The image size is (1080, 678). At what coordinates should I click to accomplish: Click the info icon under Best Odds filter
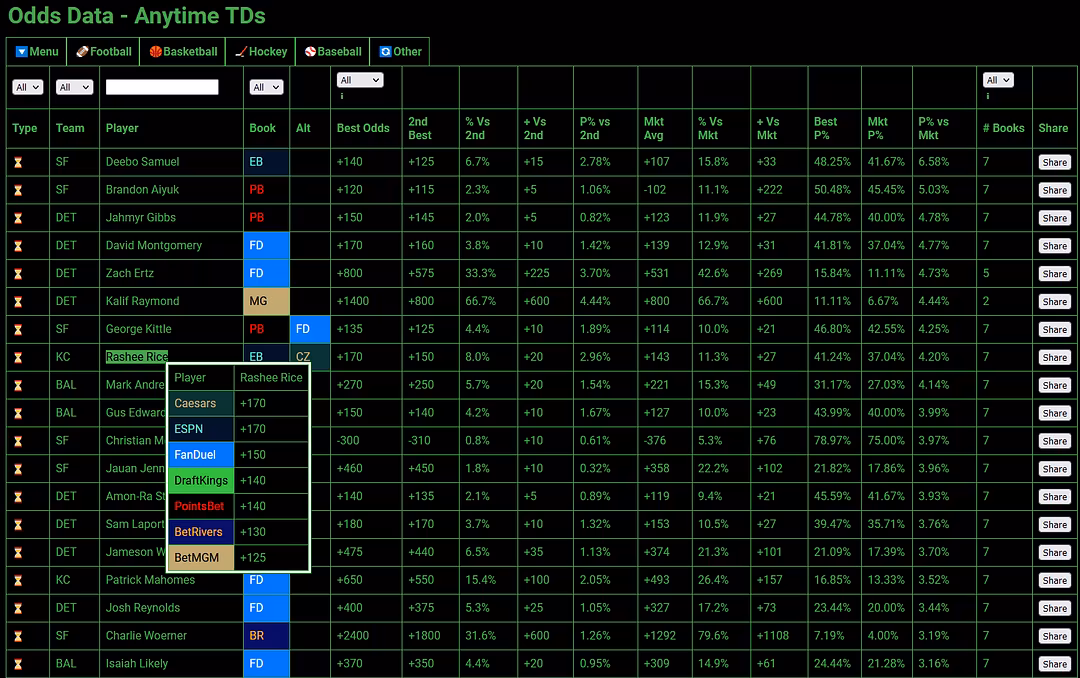(x=342, y=97)
